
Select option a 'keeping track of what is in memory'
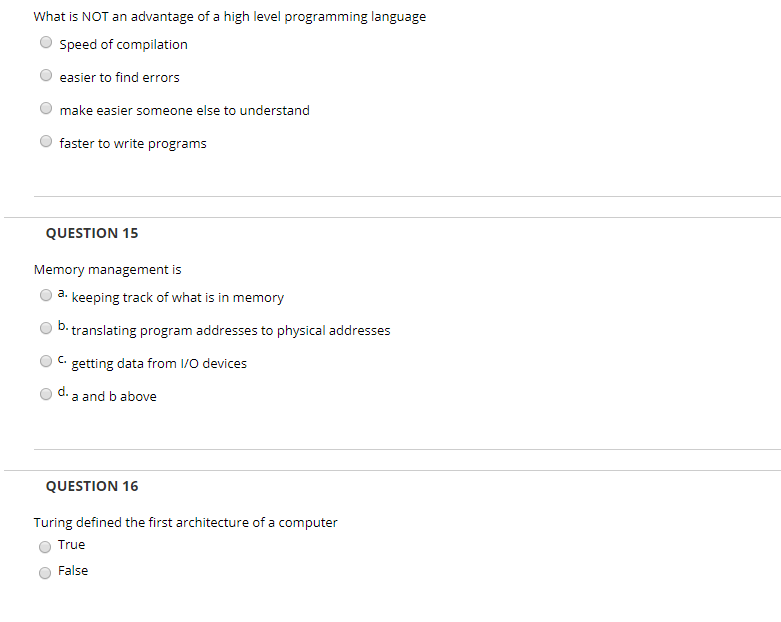click(x=46, y=295)
